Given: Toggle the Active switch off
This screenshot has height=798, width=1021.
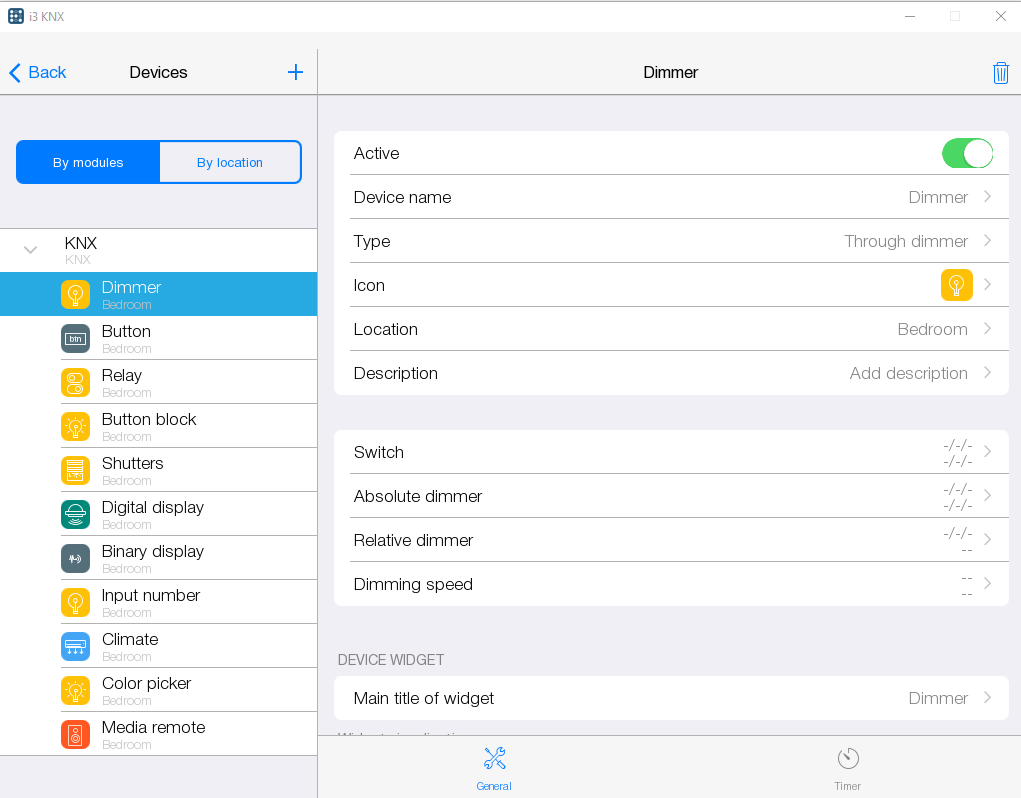Looking at the screenshot, I should point(966,153).
